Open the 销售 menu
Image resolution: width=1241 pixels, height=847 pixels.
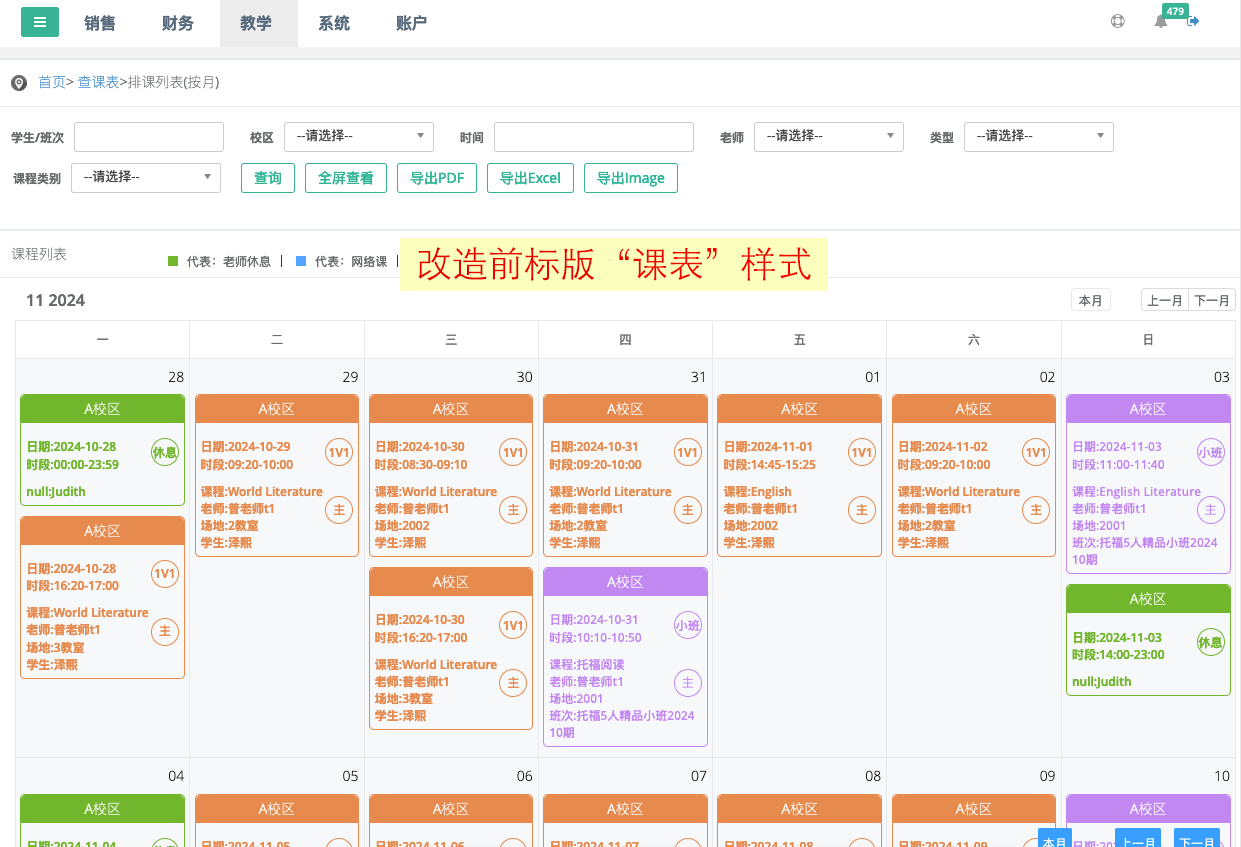click(100, 23)
